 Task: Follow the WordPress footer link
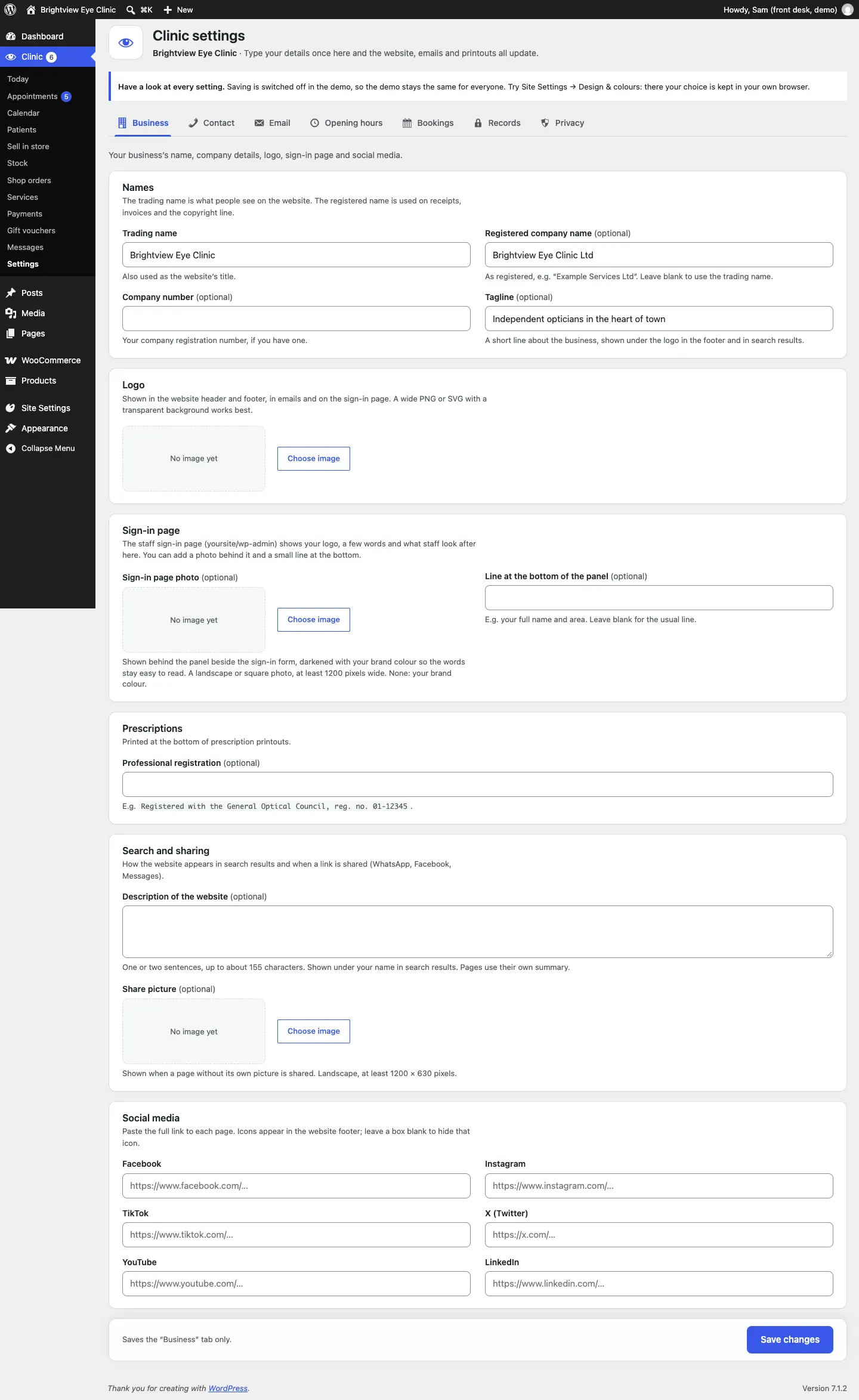pyautogui.click(x=228, y=1388)
